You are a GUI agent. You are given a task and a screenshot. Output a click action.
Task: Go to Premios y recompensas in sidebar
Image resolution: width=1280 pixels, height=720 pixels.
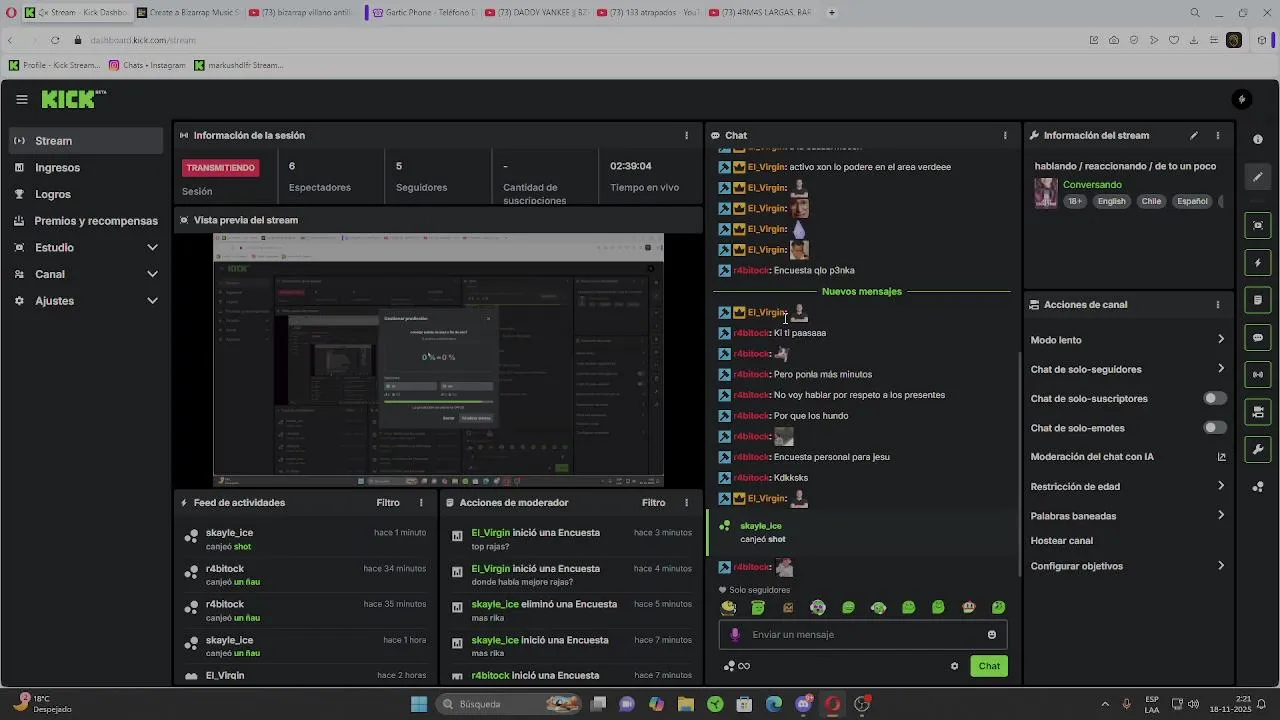point(86,221)
